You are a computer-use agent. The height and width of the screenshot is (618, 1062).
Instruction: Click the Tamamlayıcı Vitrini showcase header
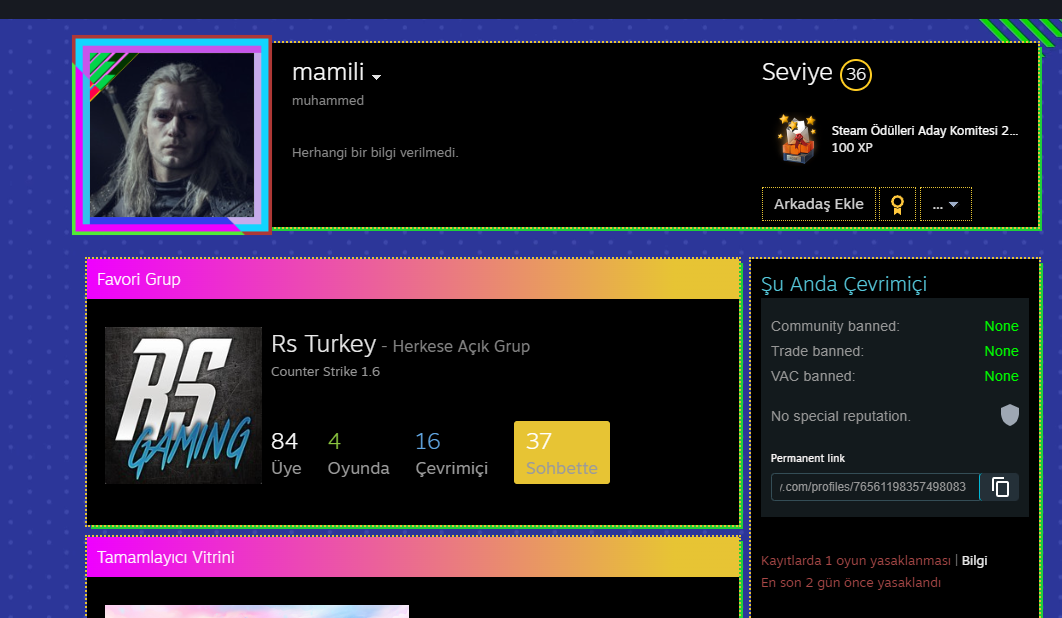(413, 557)
